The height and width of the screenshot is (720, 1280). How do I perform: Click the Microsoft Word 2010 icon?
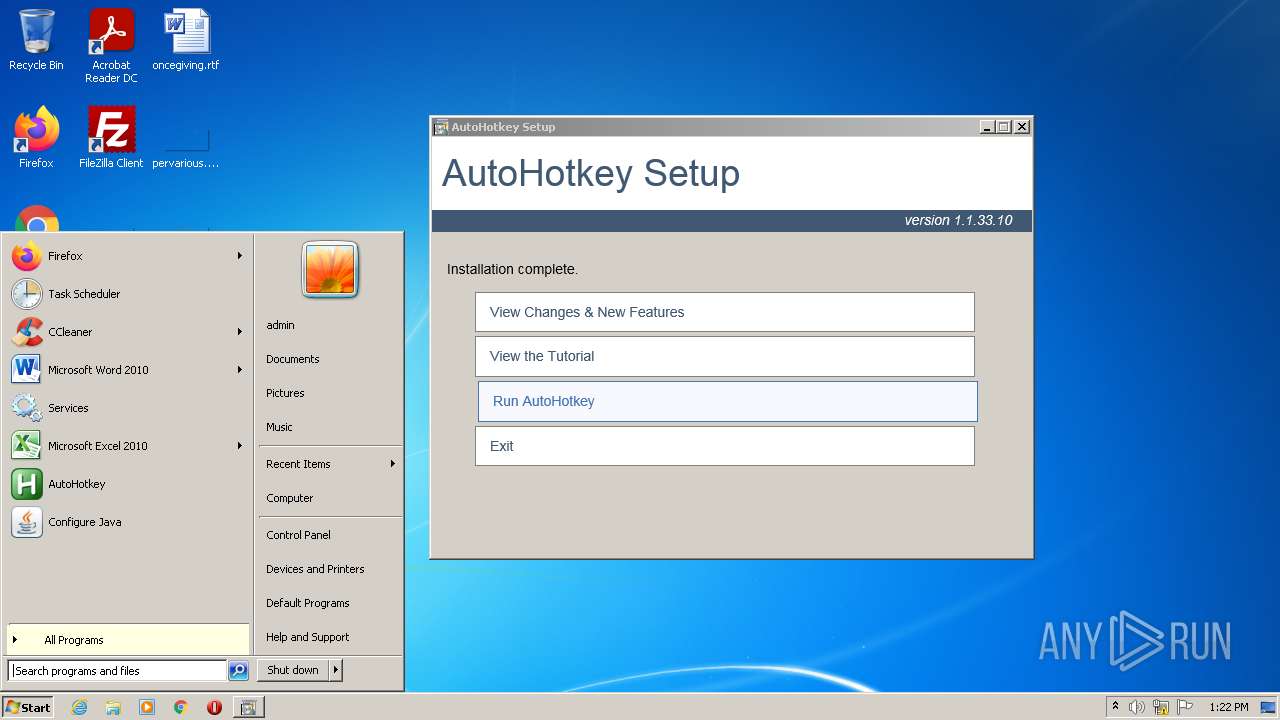point(27,370)
